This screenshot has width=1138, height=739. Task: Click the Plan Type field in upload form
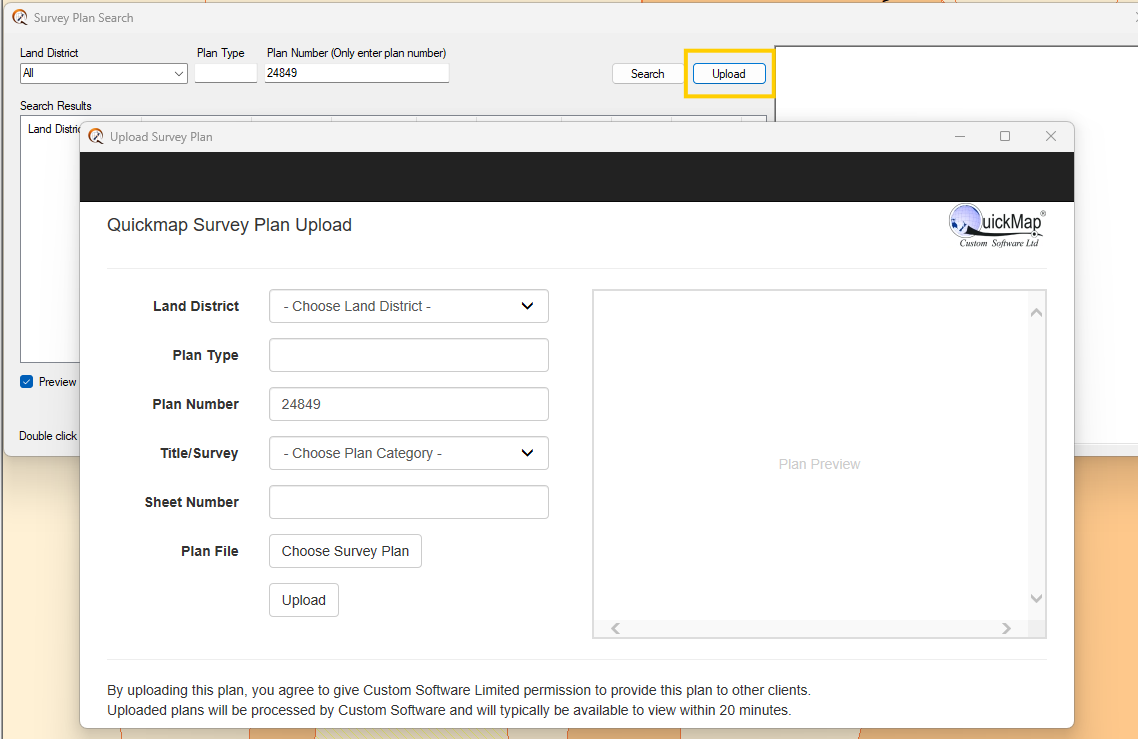408,356
